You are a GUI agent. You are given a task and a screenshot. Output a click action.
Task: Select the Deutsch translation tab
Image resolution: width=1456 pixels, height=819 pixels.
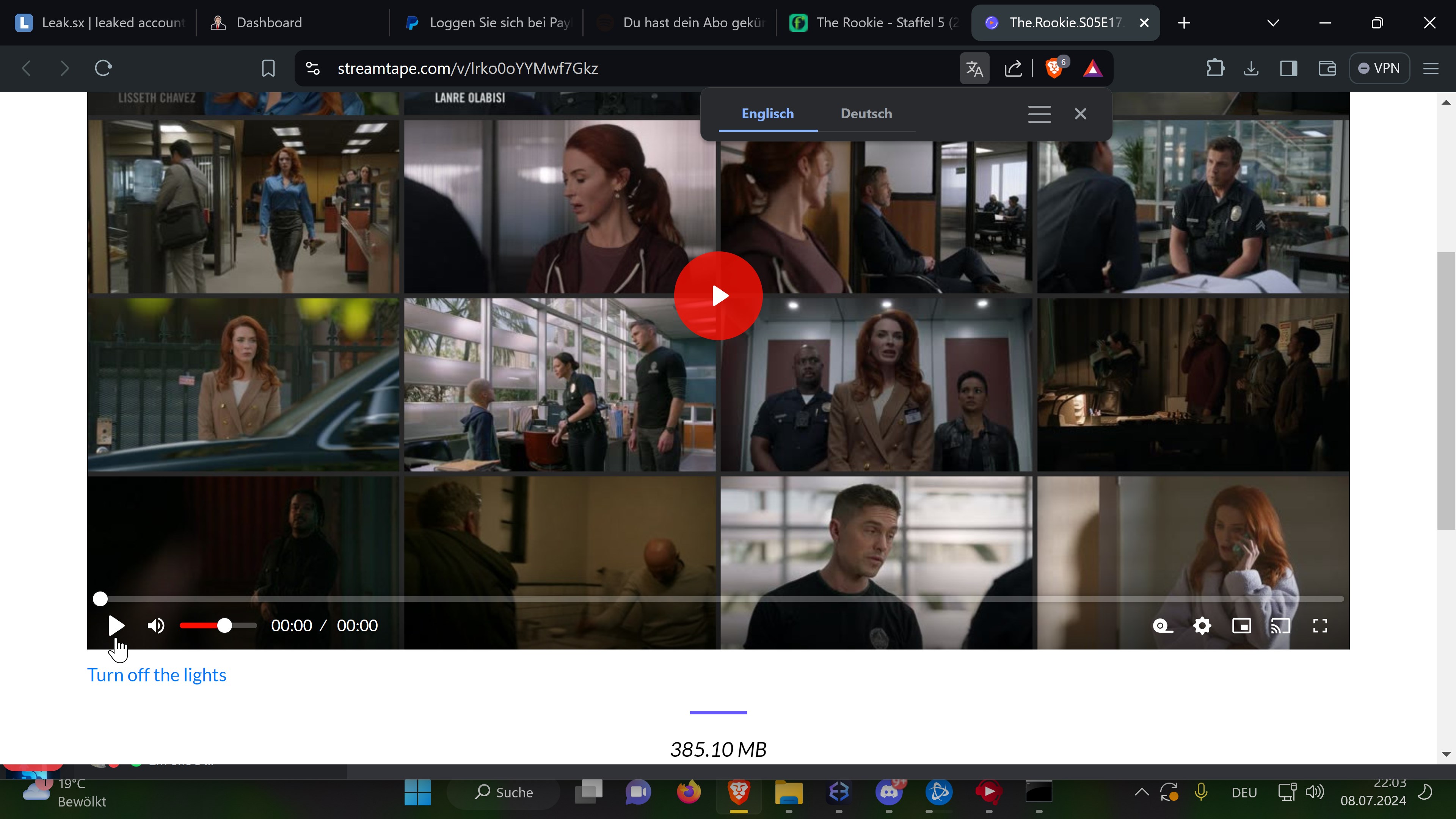(866, 114)
